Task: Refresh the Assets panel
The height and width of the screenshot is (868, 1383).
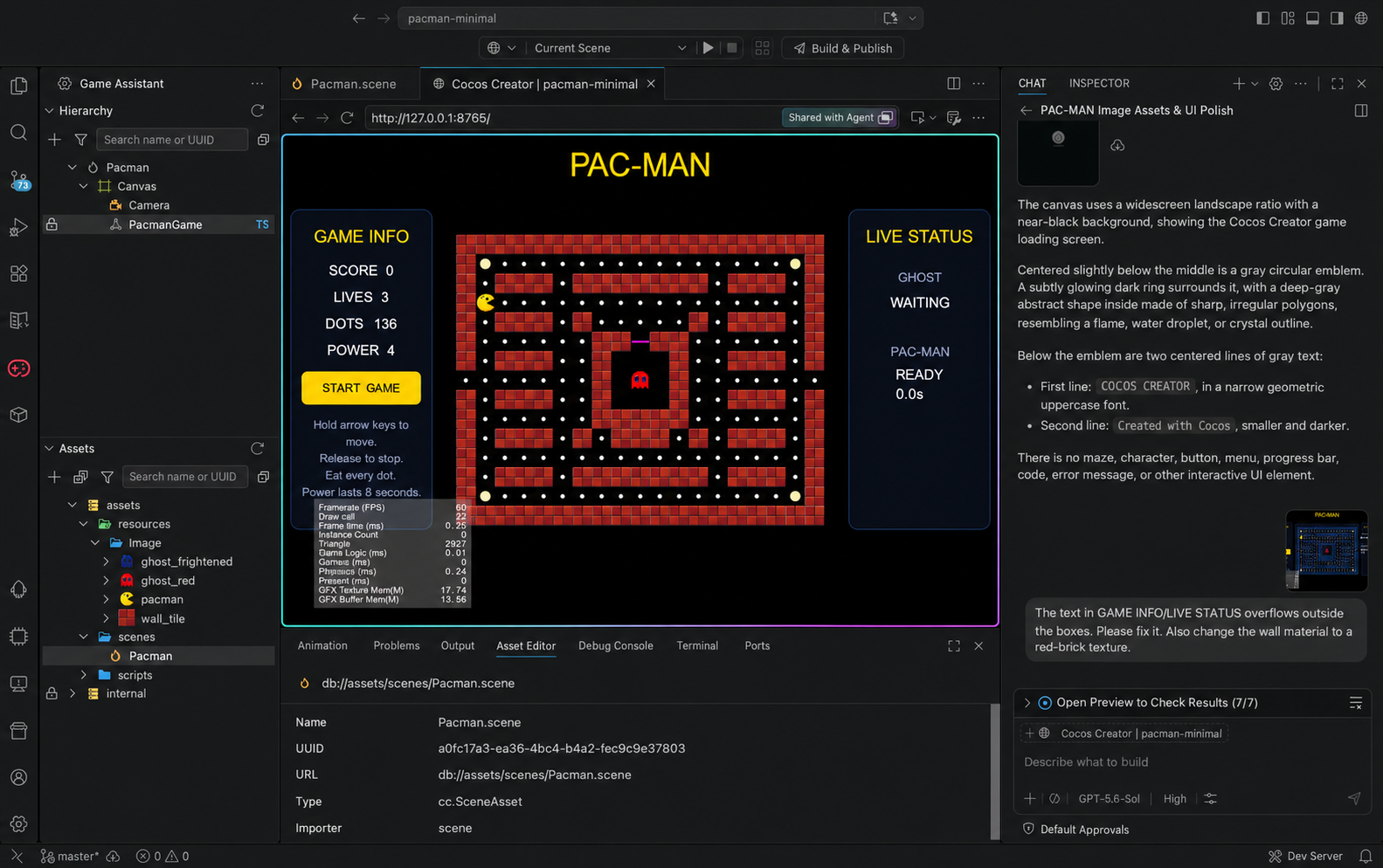Action: pos(257,448)
